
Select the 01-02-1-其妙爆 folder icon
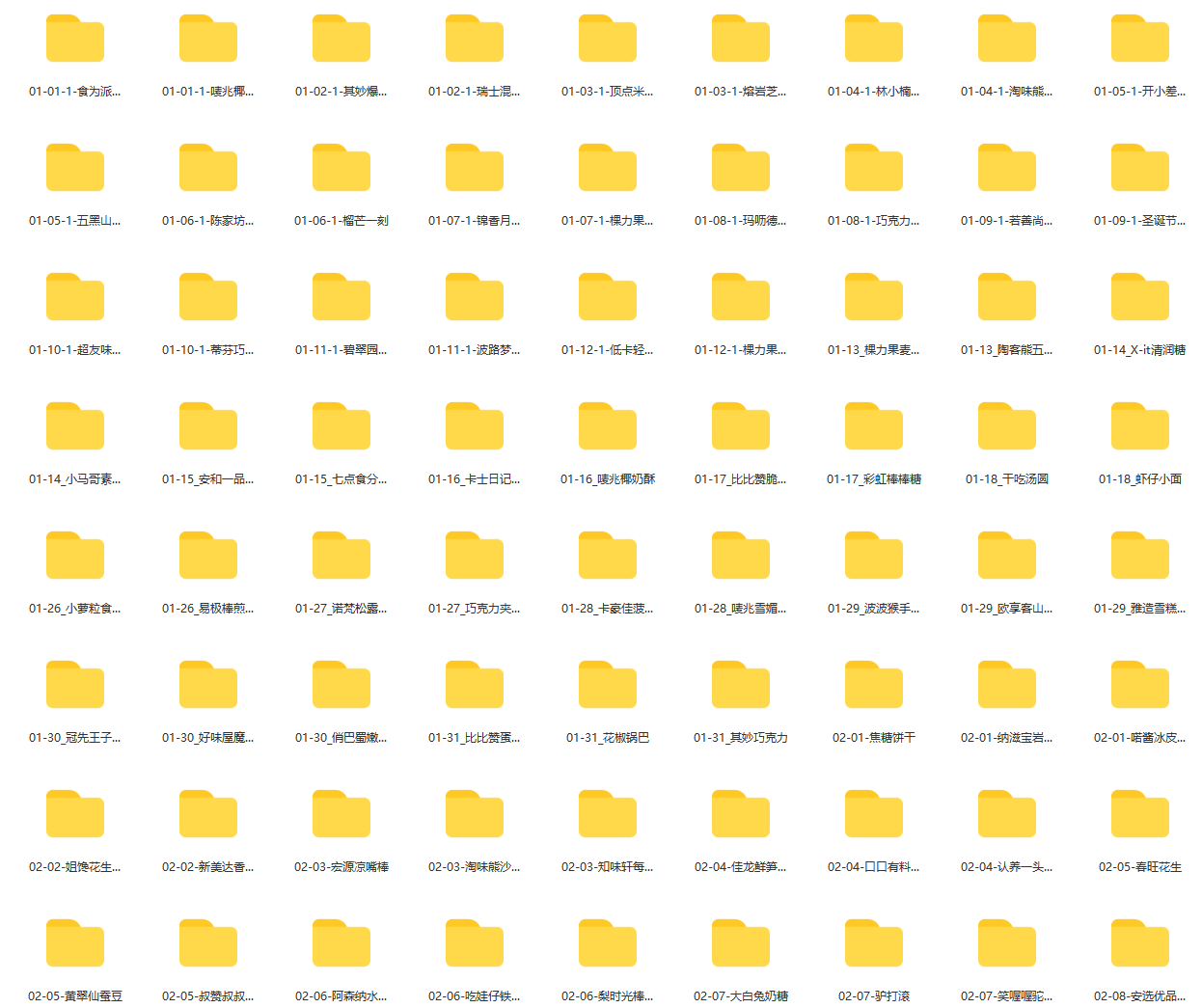(x=341, y=39)
